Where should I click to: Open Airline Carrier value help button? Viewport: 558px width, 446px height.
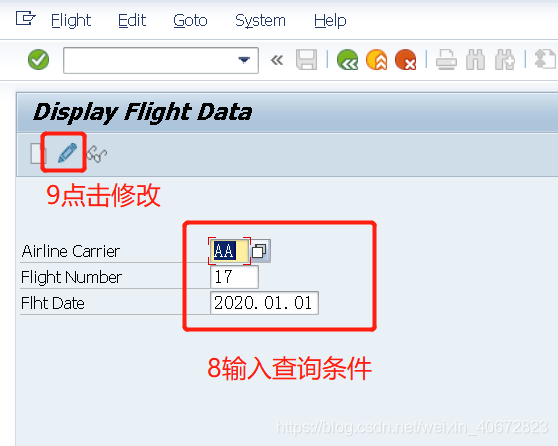[x=260, y=251]
